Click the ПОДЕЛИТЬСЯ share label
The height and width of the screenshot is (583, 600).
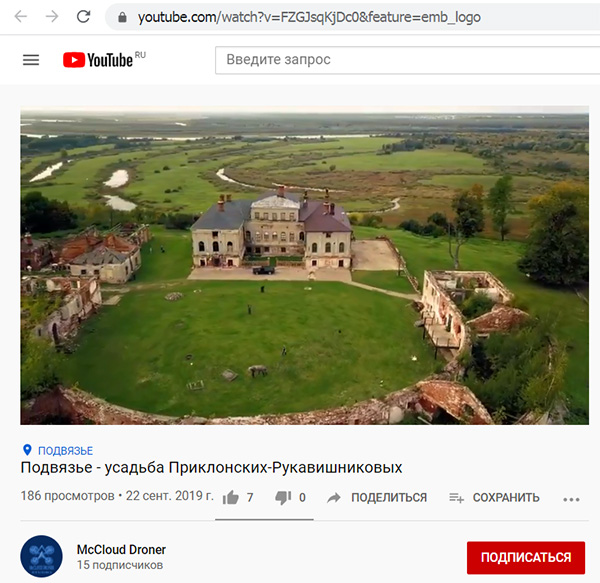tap(389, 497)
